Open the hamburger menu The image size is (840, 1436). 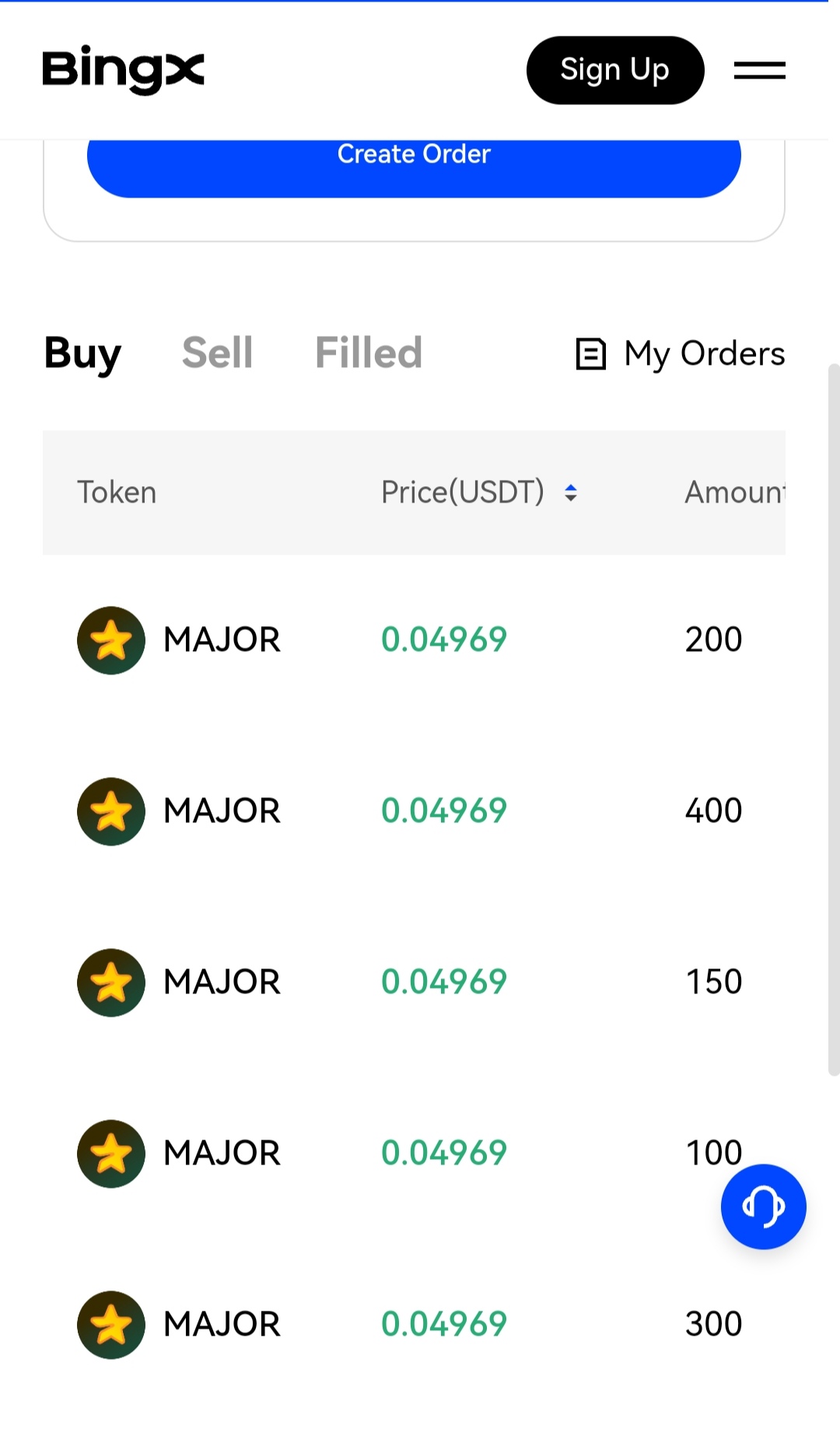[759, 71]
